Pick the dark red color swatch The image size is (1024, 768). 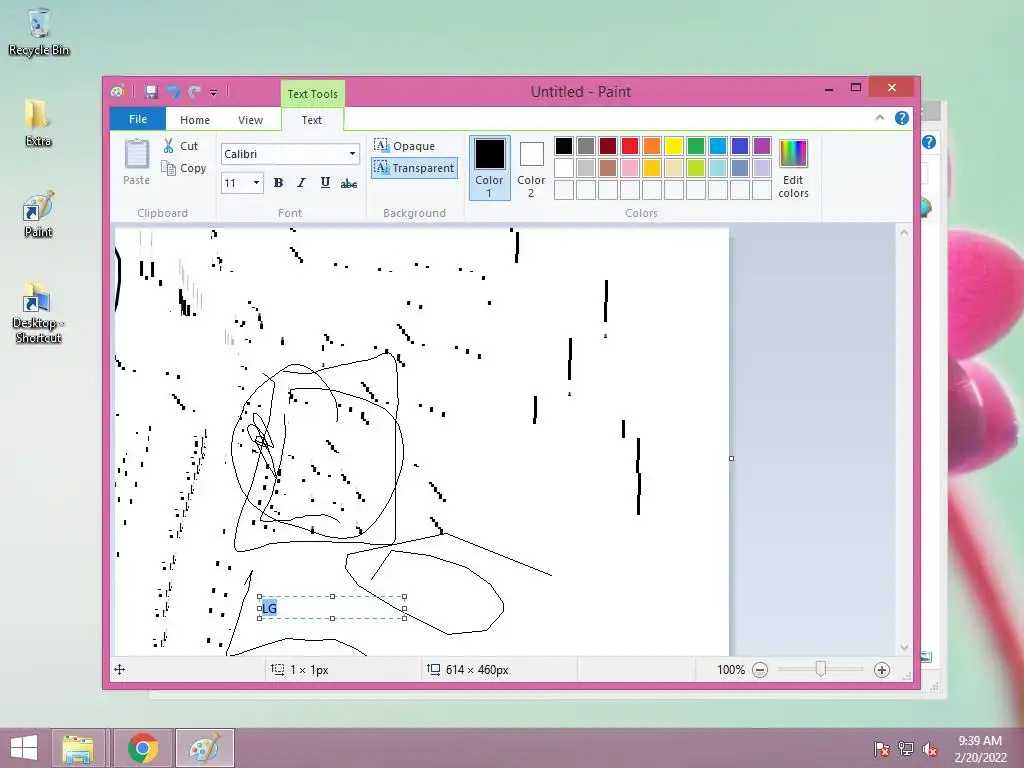pos(608,146)
